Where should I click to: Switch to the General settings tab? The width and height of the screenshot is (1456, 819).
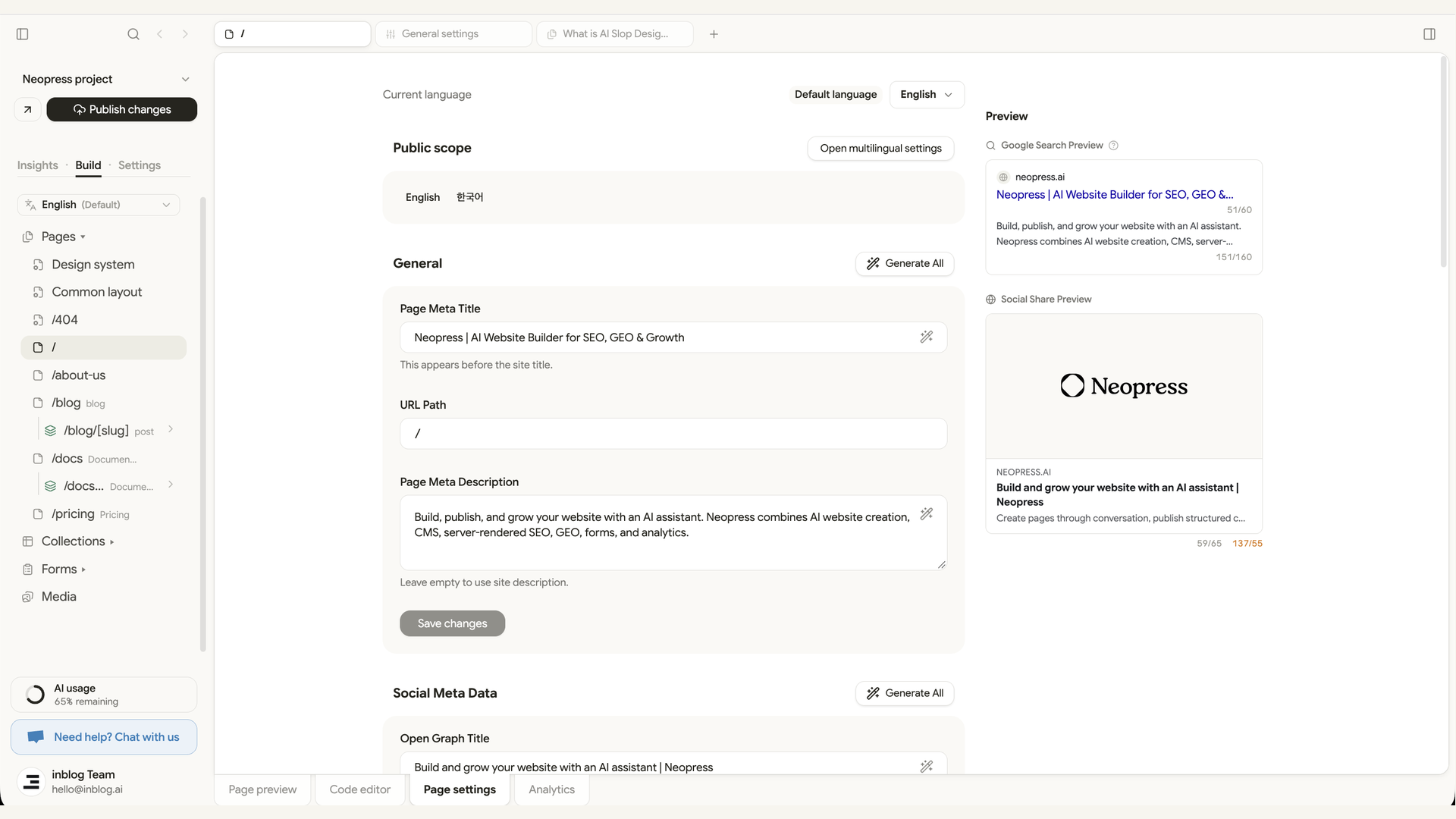click(x=453, y=34)
